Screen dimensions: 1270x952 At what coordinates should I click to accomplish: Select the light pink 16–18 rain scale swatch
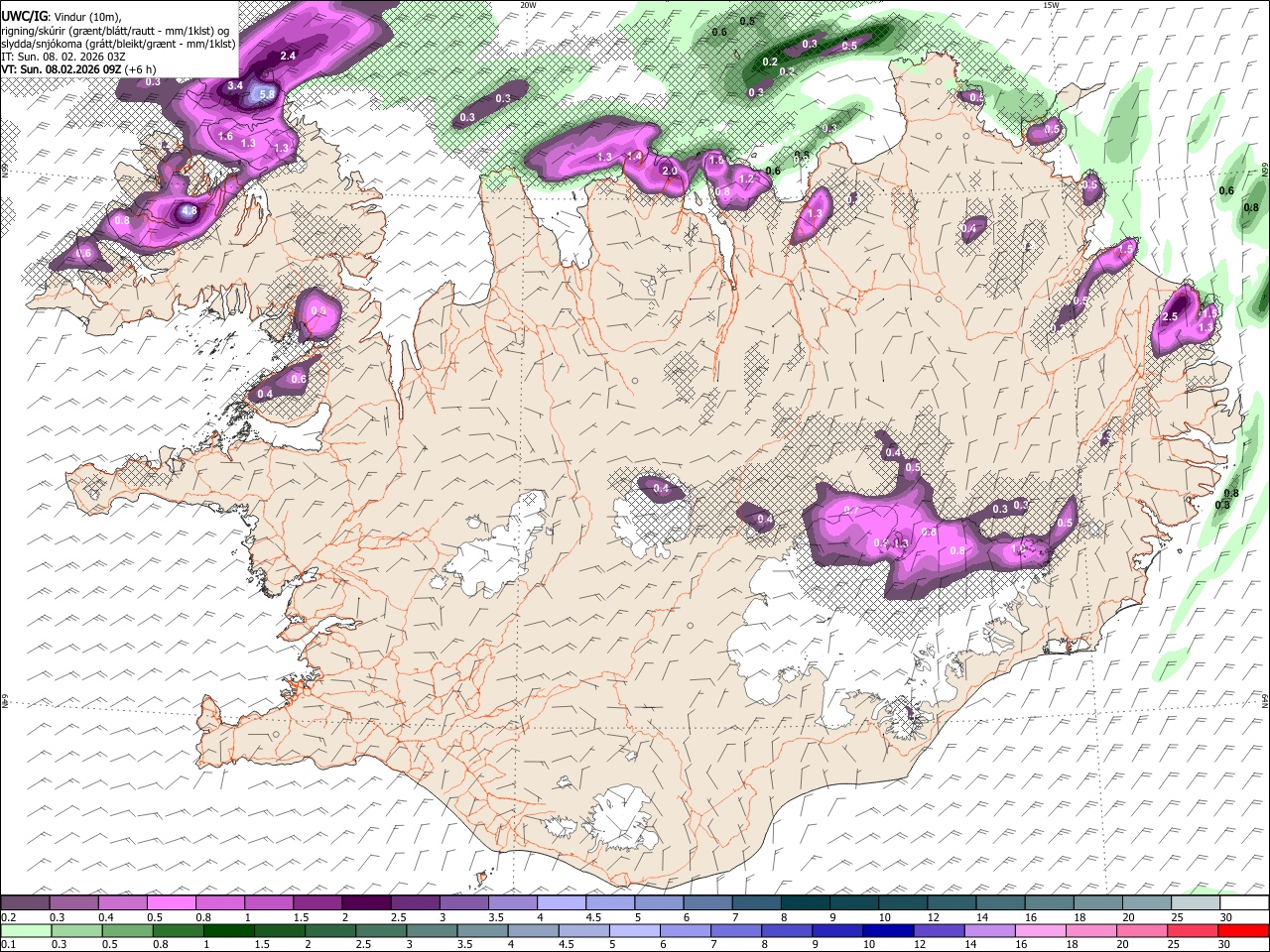click(x=1038, y=930)
